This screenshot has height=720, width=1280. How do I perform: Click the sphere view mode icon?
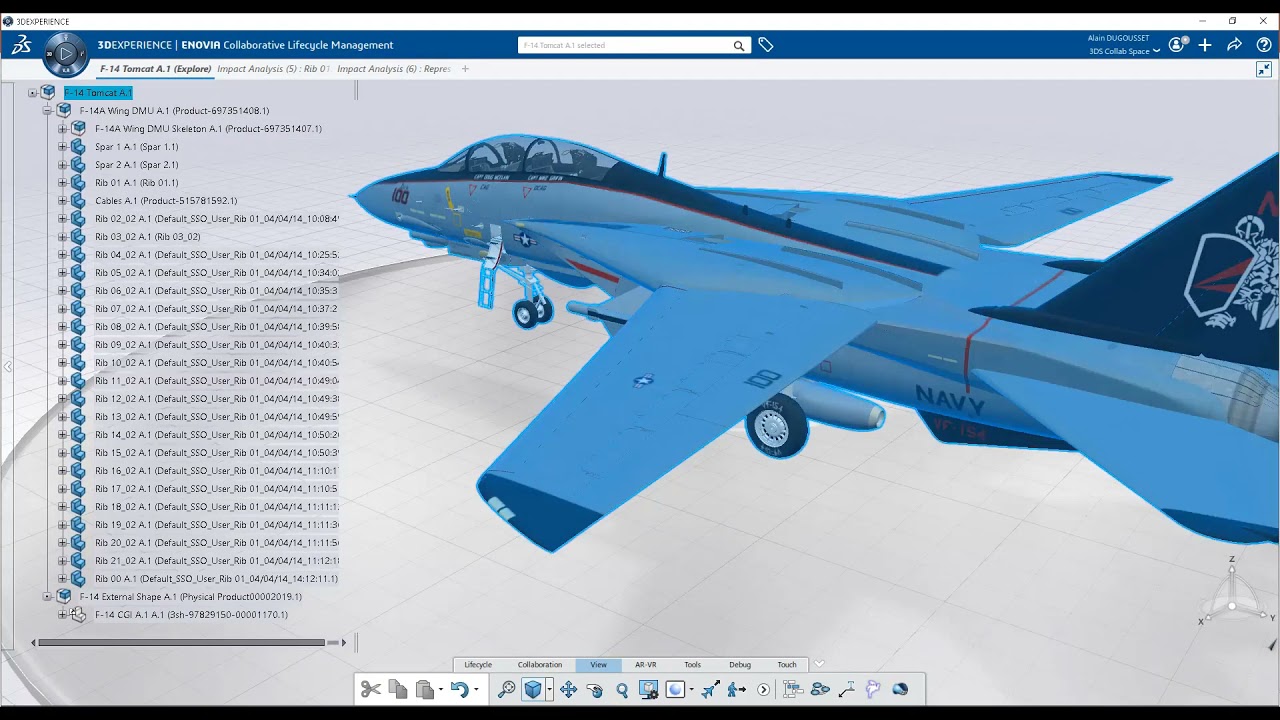pyautogui.click(x=675, y=689)
